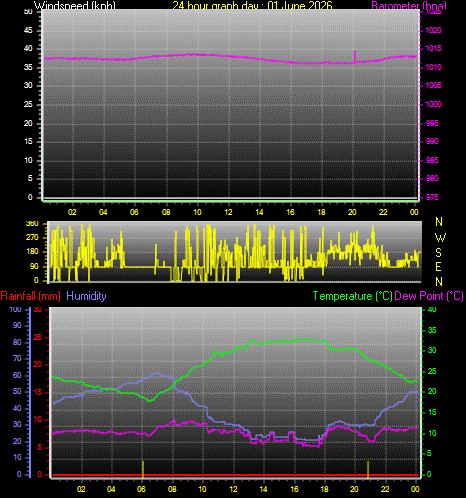
Task: Click red rainfall axis value "25"
Action: [38, 337]
